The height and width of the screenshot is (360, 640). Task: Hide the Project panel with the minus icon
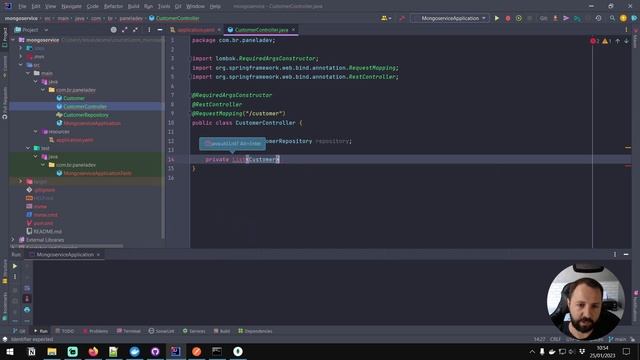pyautogui.click(x=160, y=30)
